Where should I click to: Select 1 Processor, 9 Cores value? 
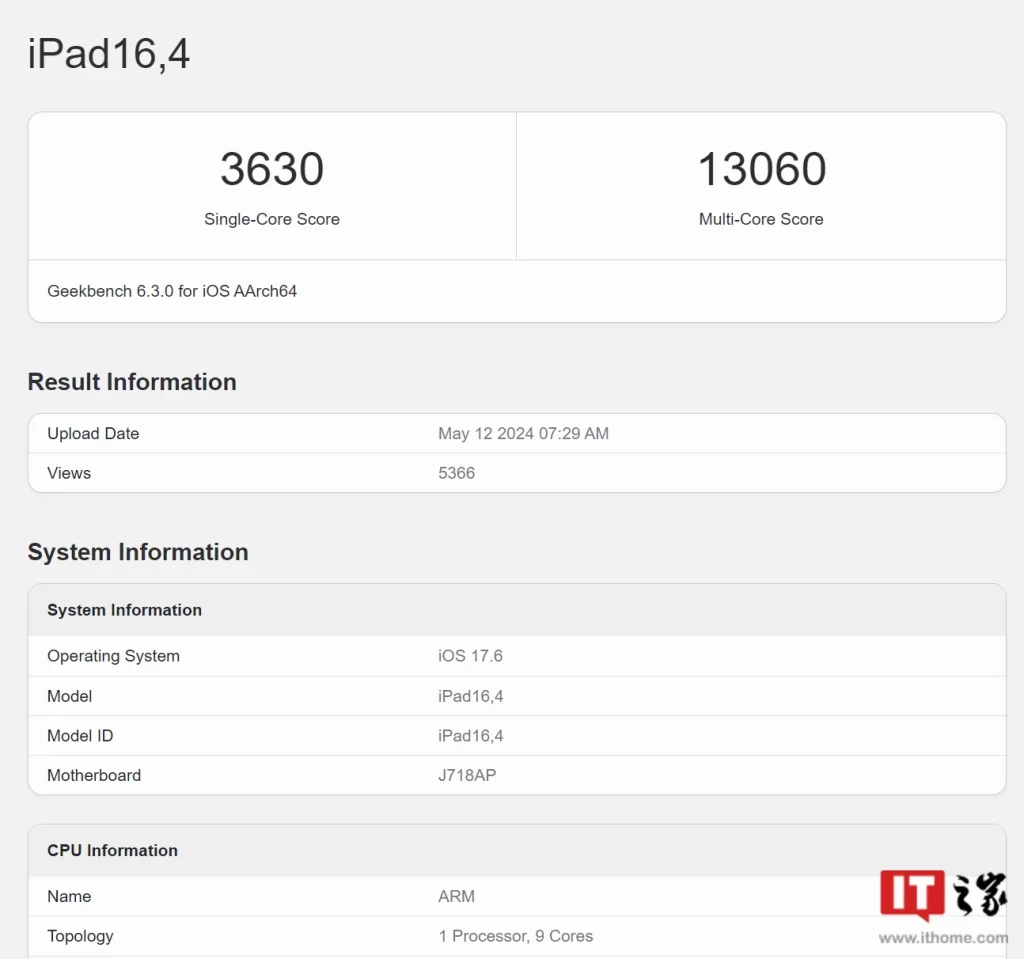[x=516, y=936]
